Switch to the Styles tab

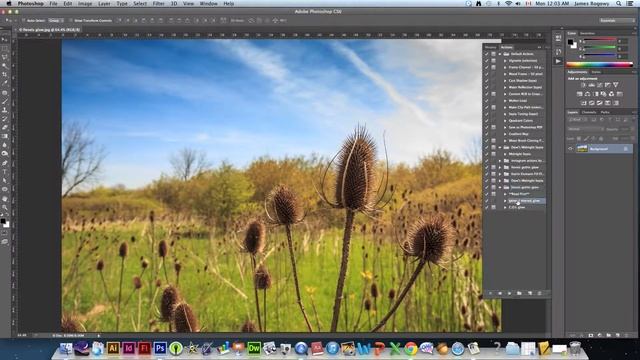click(596, 72)
